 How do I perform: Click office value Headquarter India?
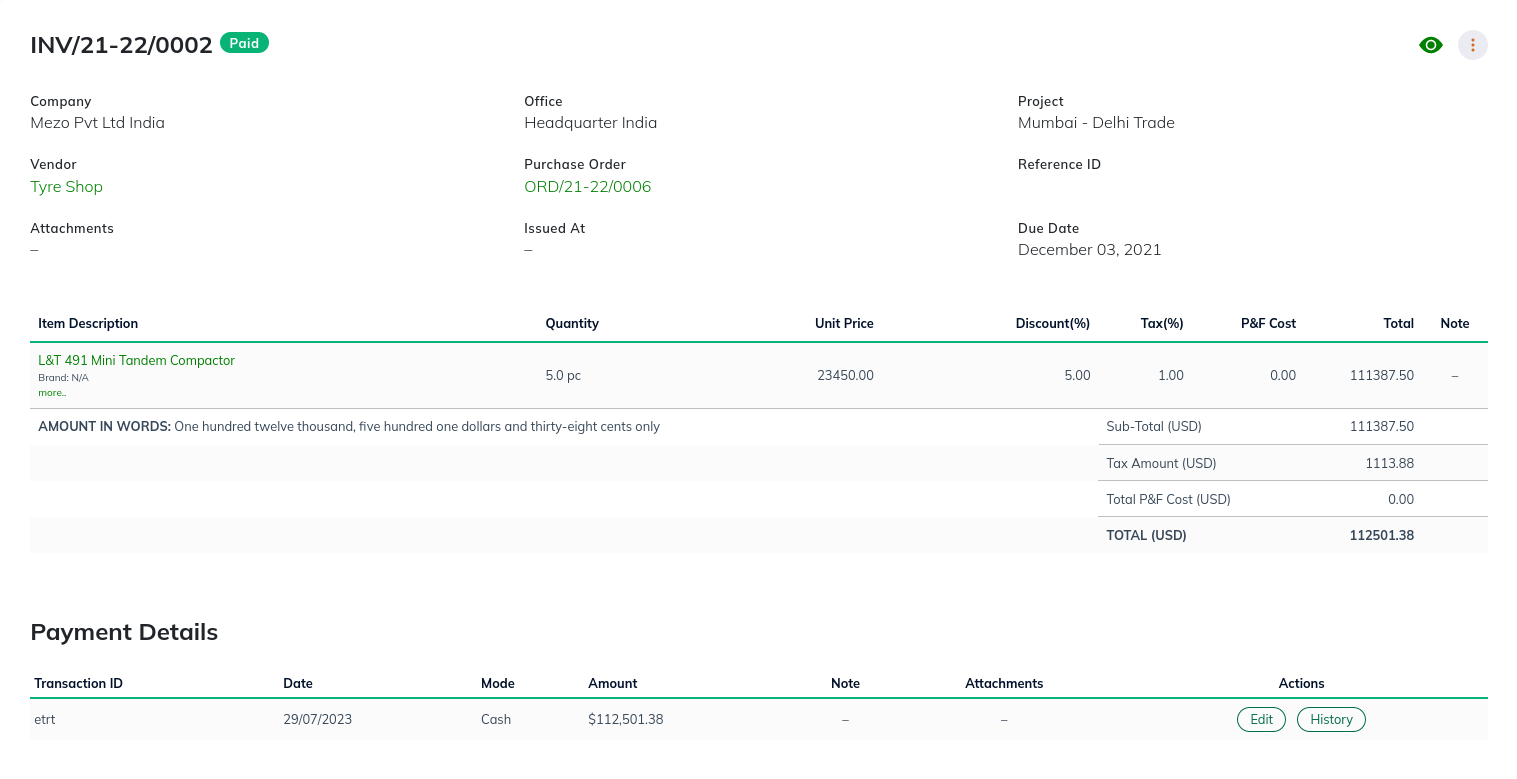tap(590, 123)
